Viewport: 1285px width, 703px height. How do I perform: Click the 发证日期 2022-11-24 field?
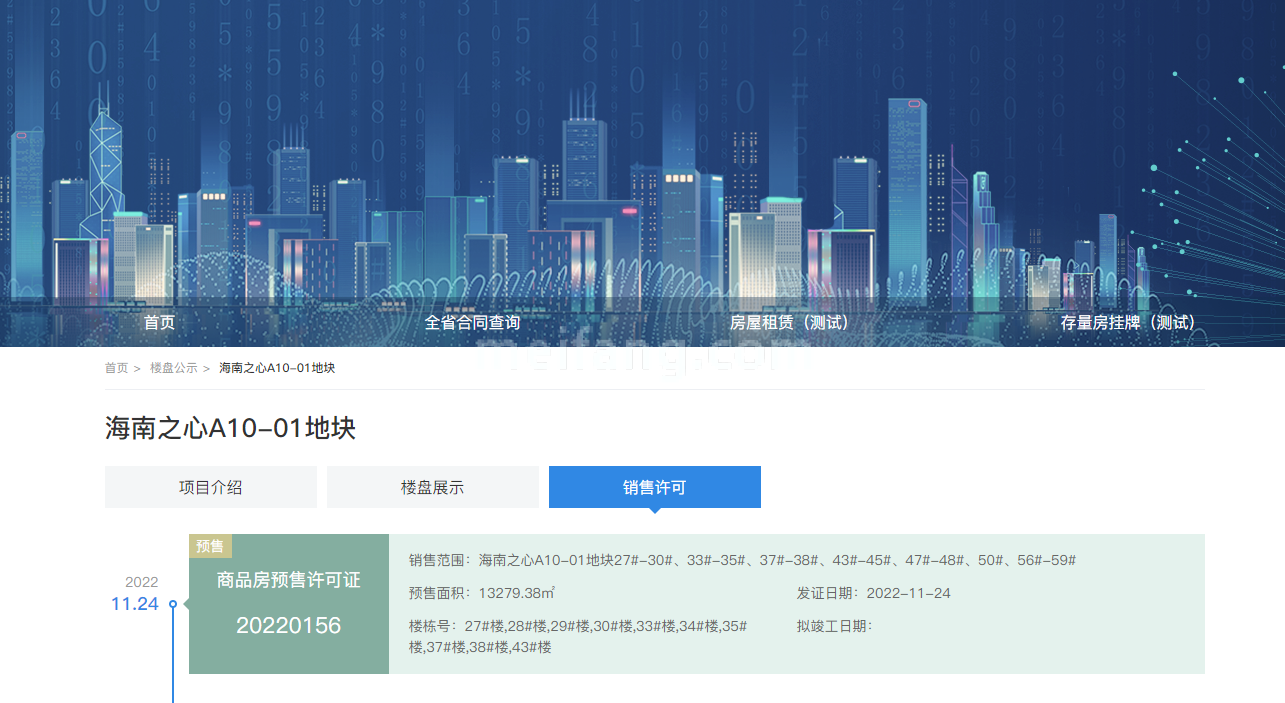pyautogui.click(x=873, y=593)
